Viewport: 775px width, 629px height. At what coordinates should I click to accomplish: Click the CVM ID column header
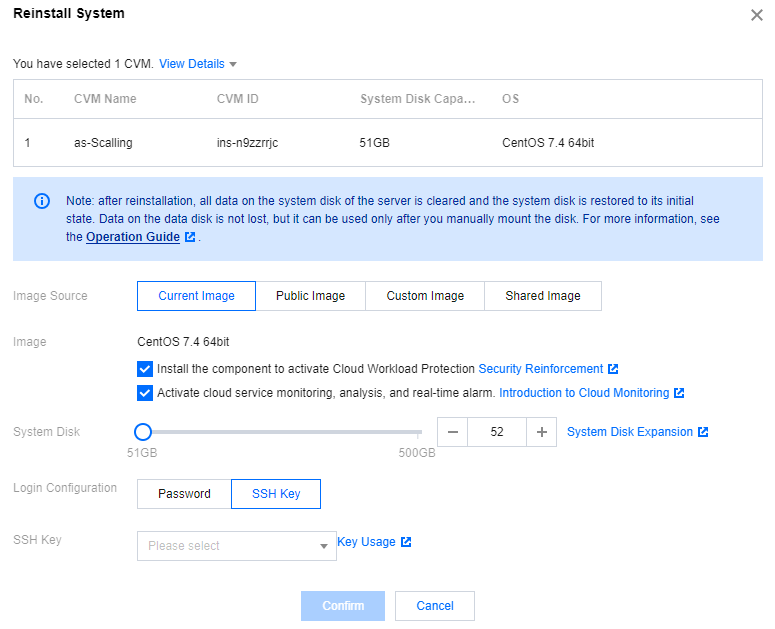point(237,99)
